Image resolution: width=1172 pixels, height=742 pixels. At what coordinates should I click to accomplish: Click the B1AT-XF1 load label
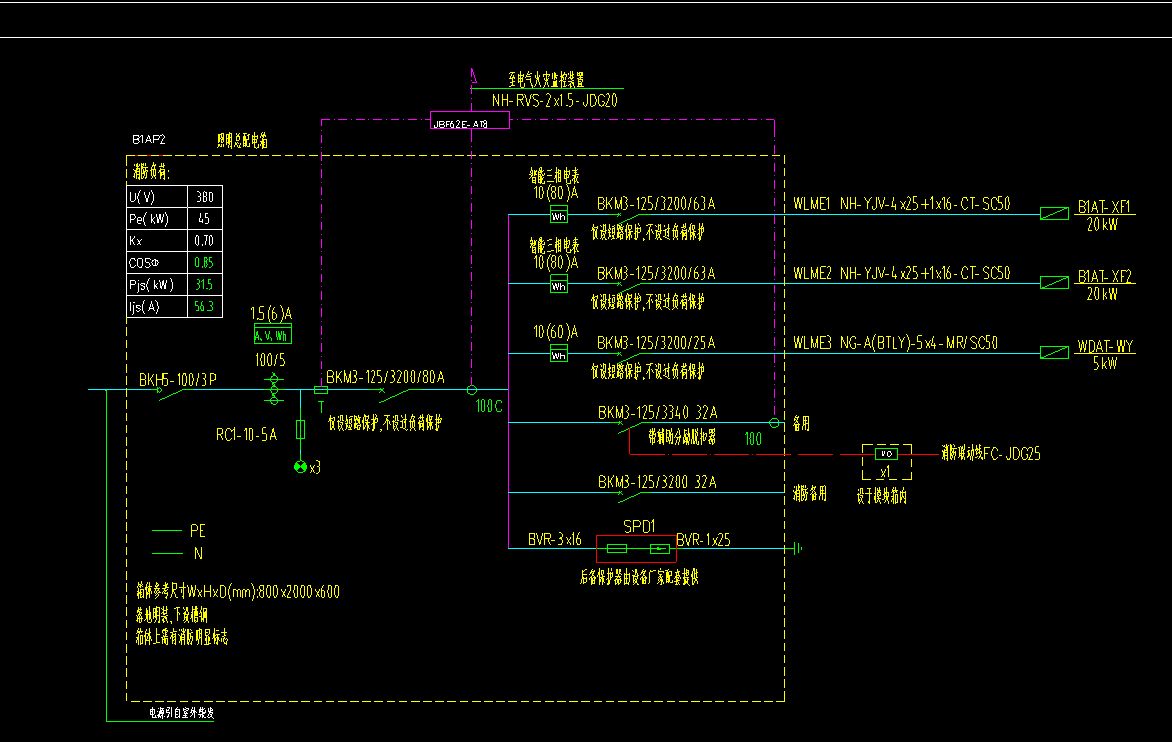(1104, 207)
